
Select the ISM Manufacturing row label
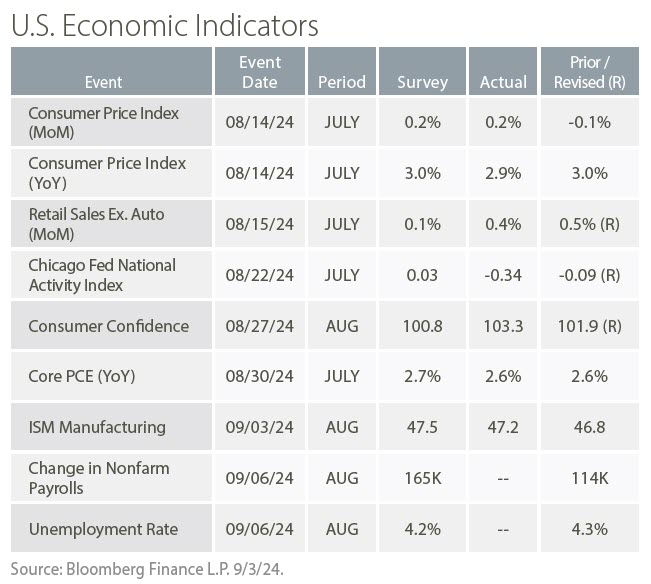pos(96,427)
